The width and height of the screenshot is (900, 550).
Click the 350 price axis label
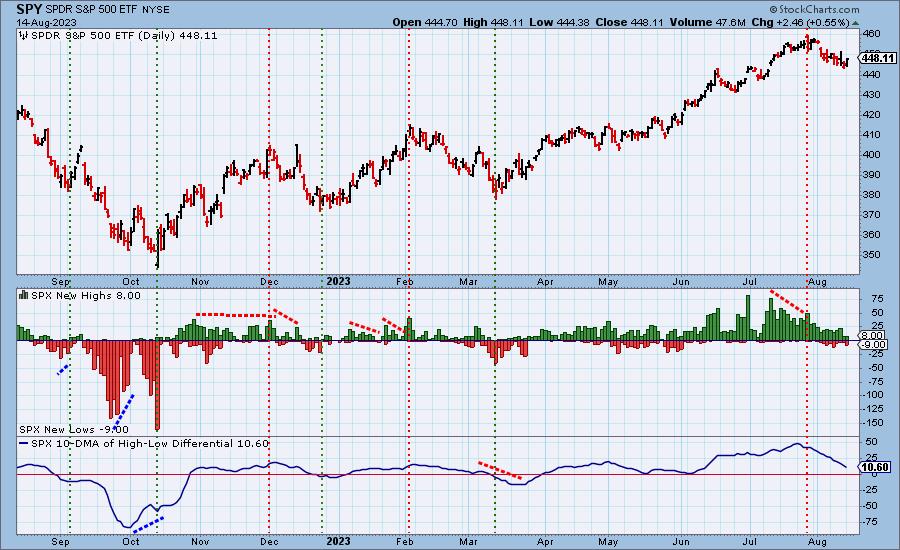(x=871, y=255)
